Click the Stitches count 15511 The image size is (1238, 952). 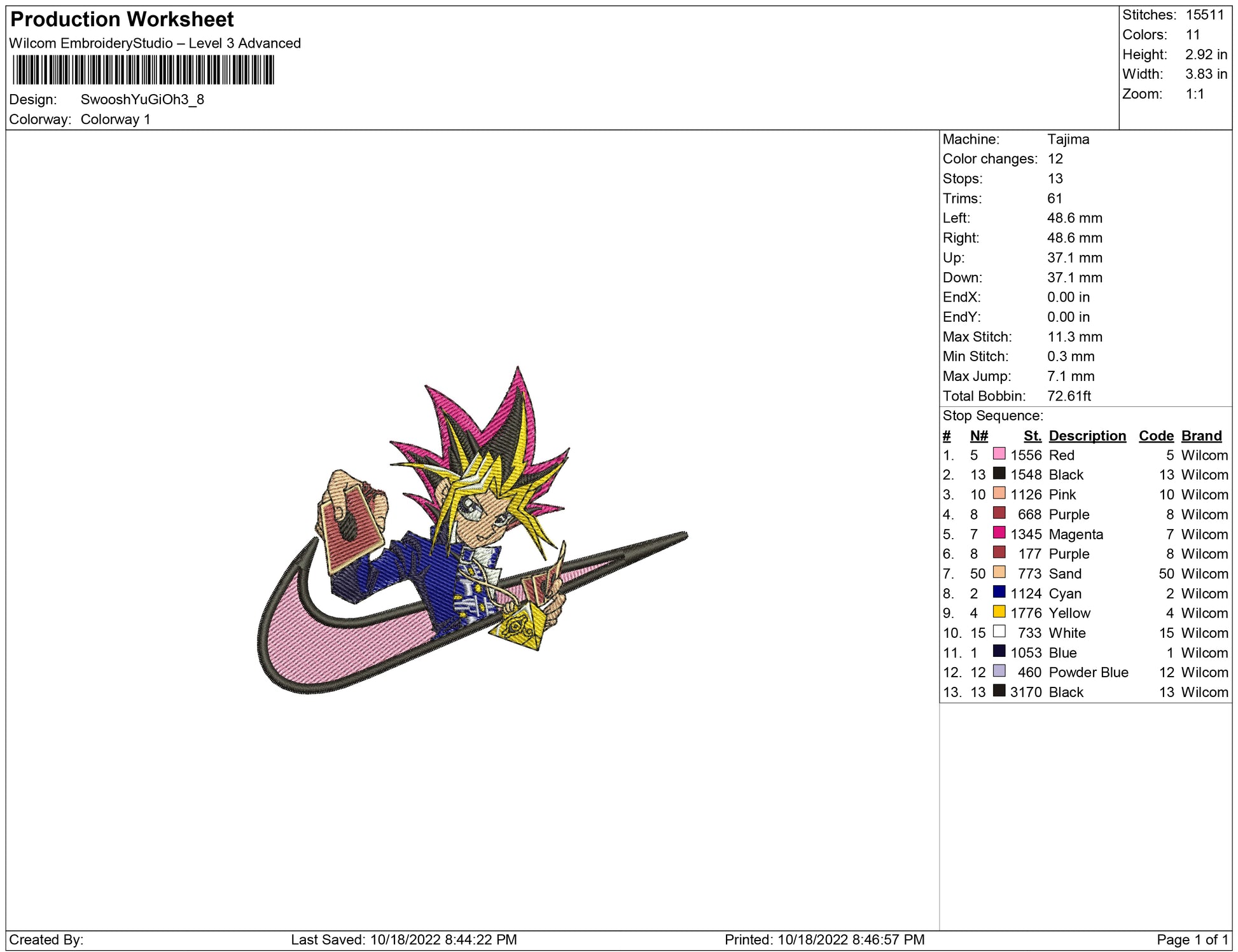1204,15
